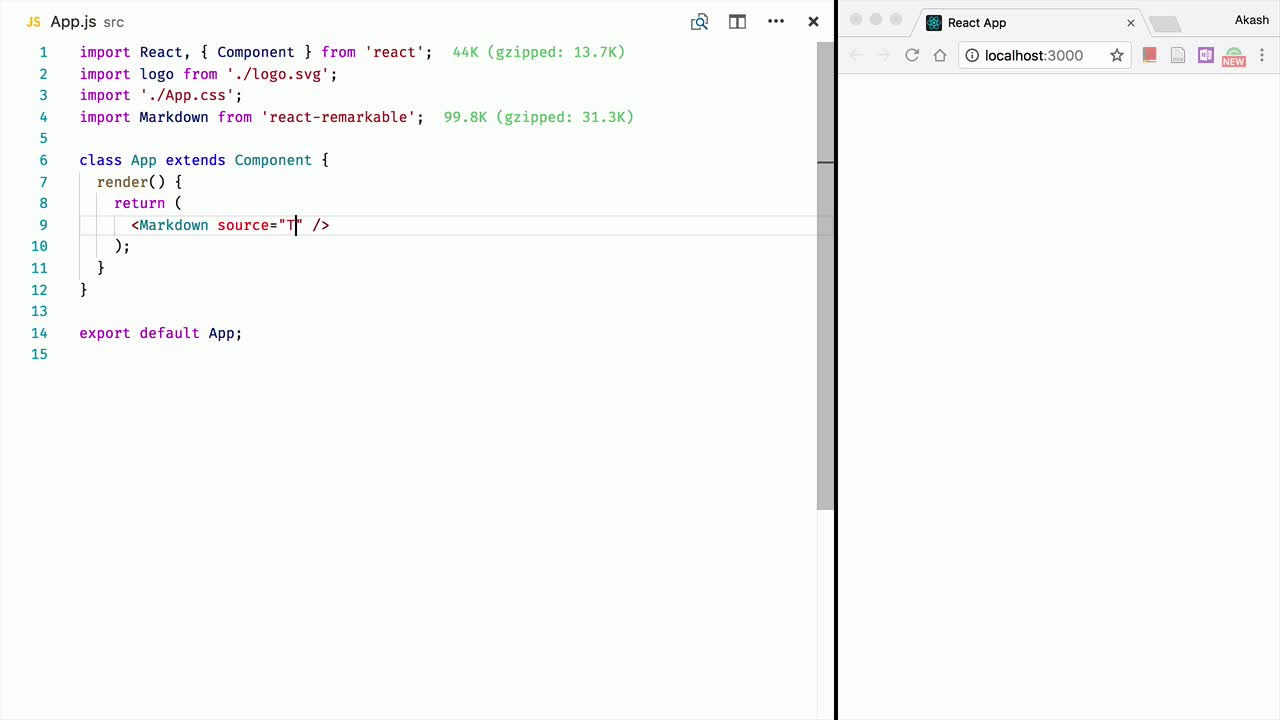Screen dimensions: 1280x720
Task: Click the Akash profile button in Chrome
Action: pyautogui.click(x=1252, y=20)
